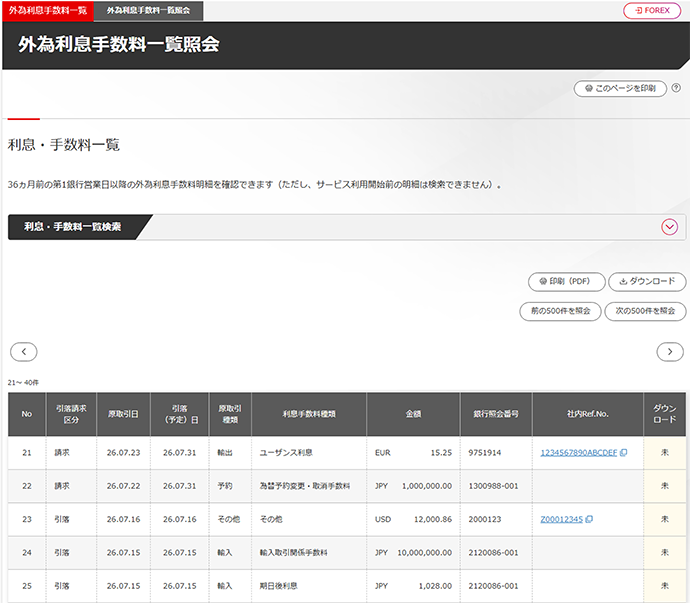The width and height of the screenshot is (690, 603).
Task: Open reference link Z00012345
Action: coord(561,519)
